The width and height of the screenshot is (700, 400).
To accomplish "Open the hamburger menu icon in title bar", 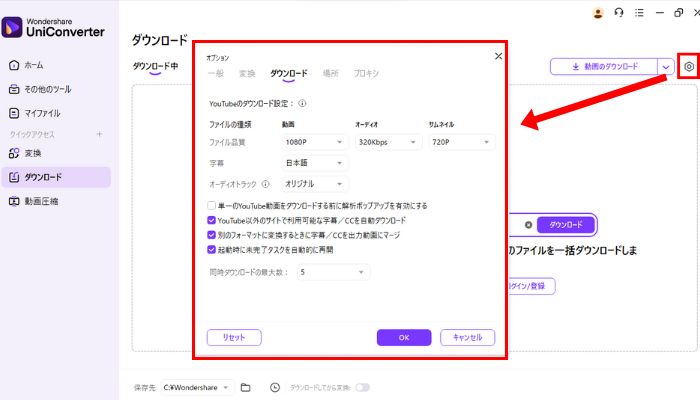I will pos(642,12).
